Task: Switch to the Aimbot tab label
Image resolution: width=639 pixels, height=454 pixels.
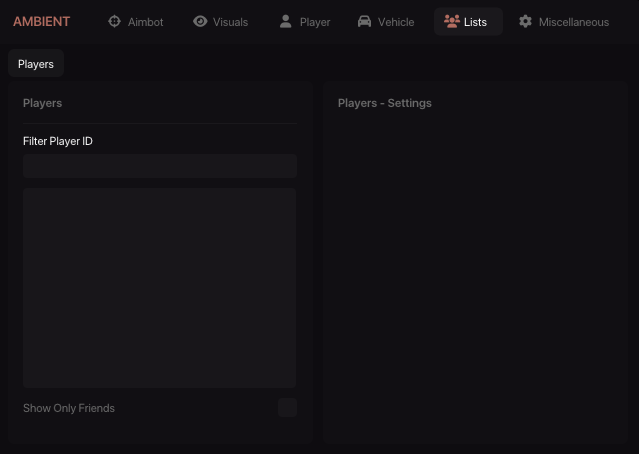Action: pyautogui.click(x=146, y=22)
